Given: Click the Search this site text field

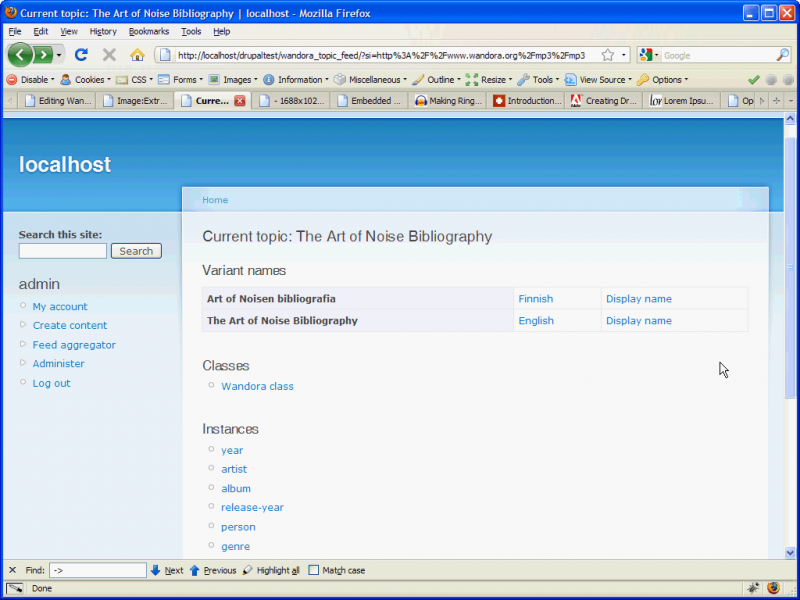Looking at the screenshot, I should tap(62, 251).
